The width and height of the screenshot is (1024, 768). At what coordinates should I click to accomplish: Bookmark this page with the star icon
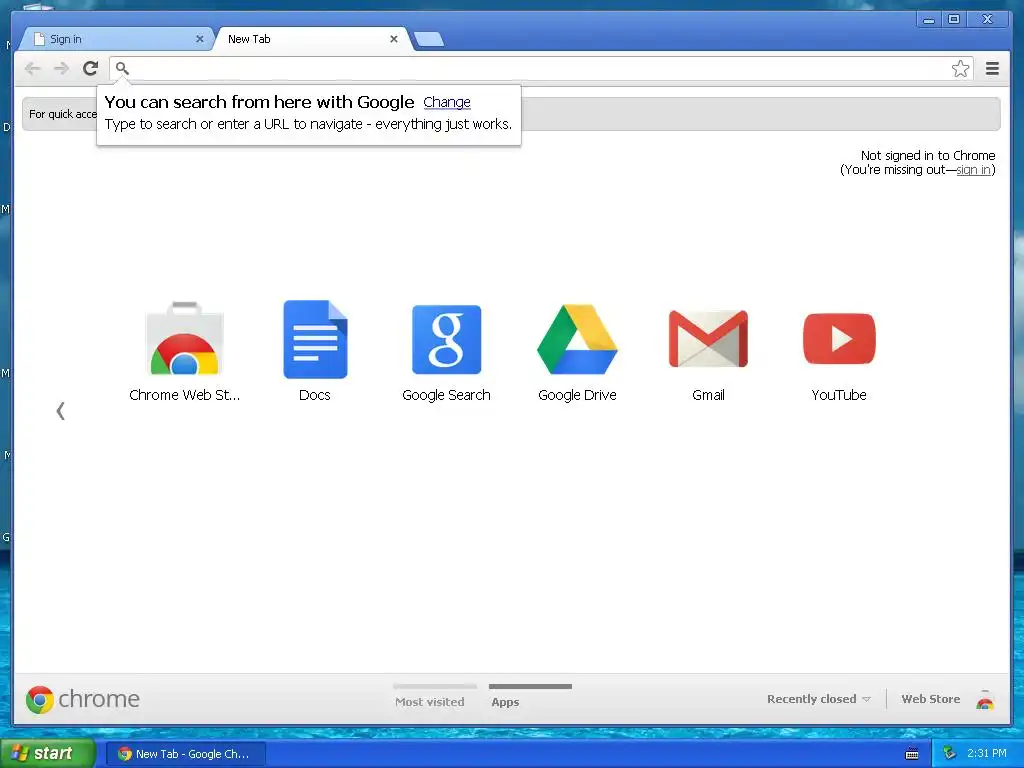click(960, 69)
